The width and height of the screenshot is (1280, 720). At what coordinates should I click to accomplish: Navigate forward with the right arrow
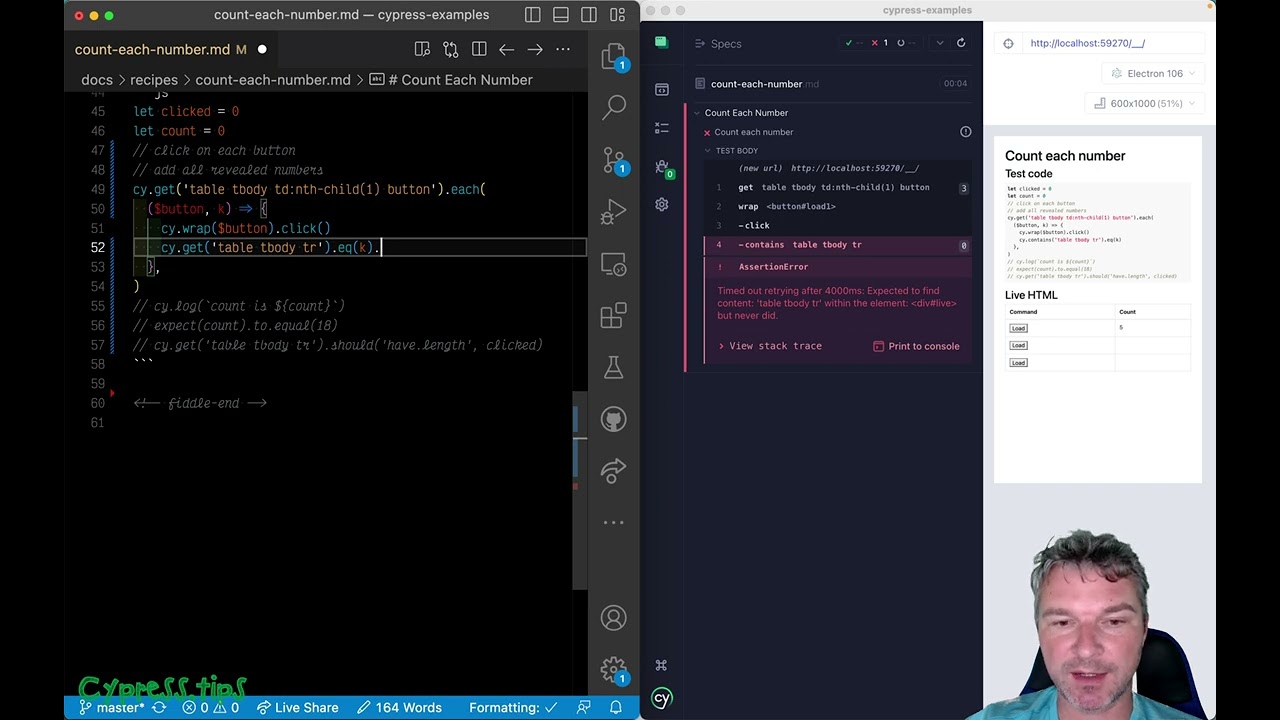pyautogui.click(x=535, y=49)
